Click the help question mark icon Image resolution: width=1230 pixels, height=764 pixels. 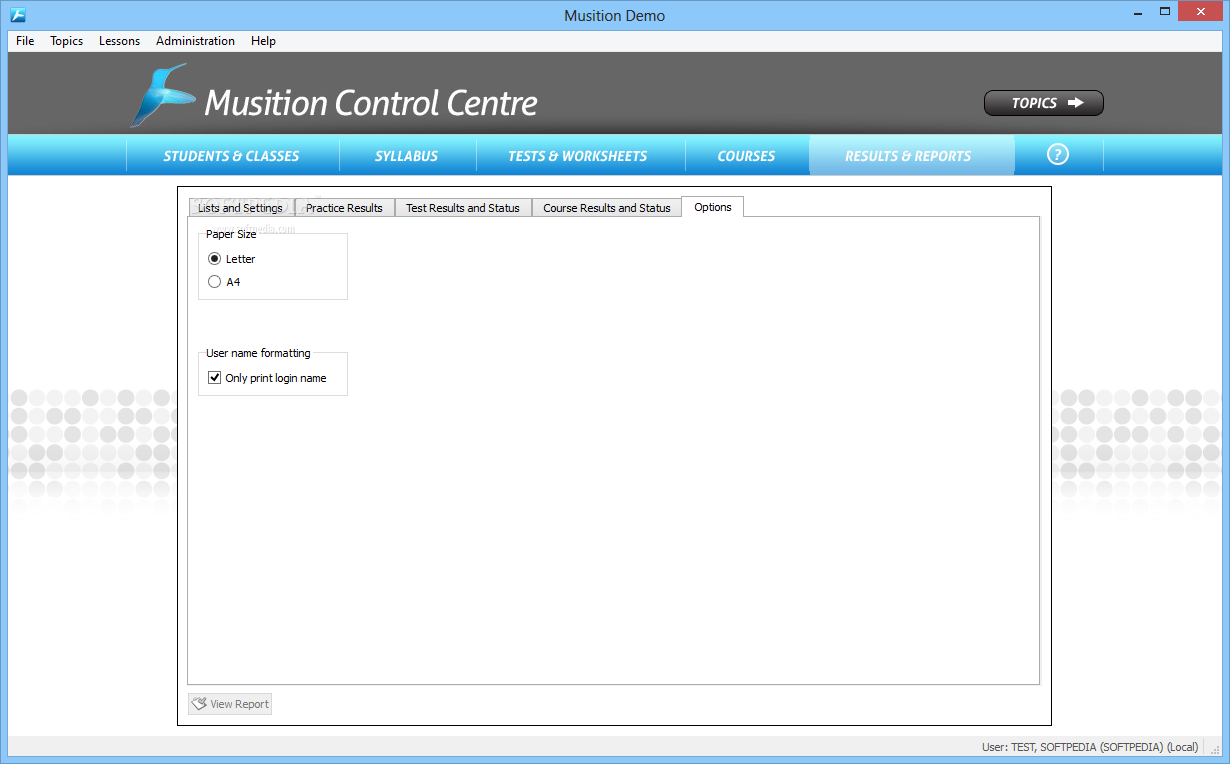tap(1058, 155)
